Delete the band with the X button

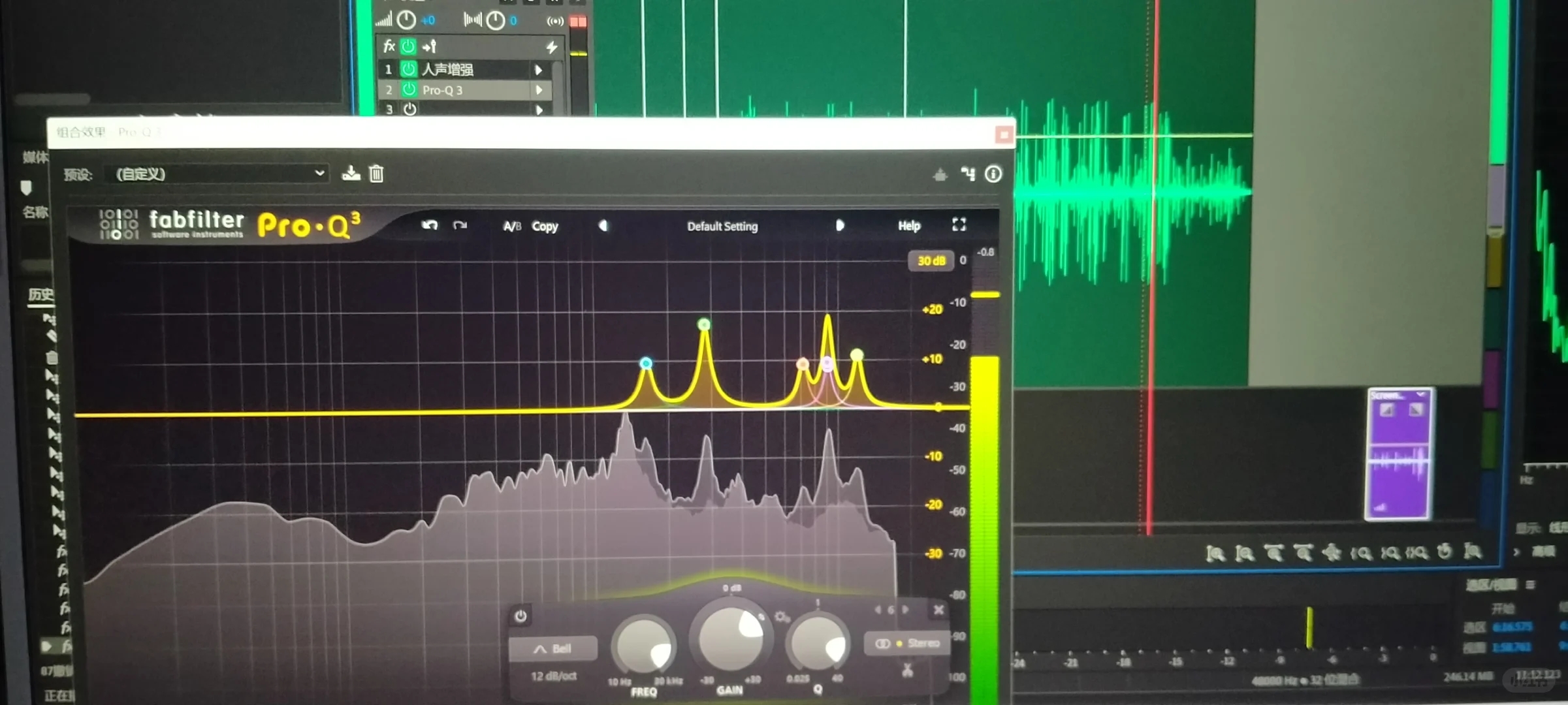[x=938, y=610]
